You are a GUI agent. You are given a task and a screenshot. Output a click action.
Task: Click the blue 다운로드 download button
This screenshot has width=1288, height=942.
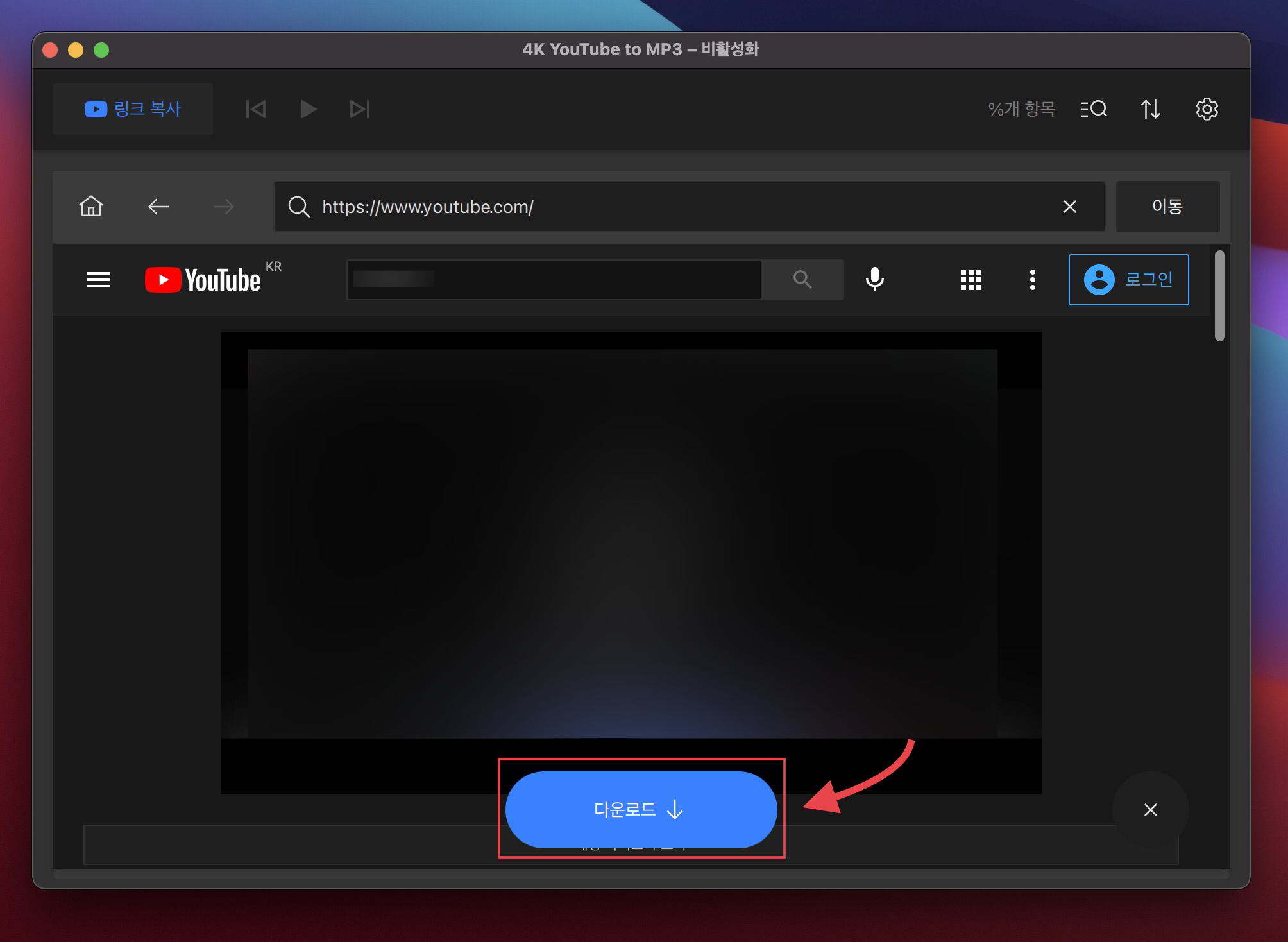640,810
